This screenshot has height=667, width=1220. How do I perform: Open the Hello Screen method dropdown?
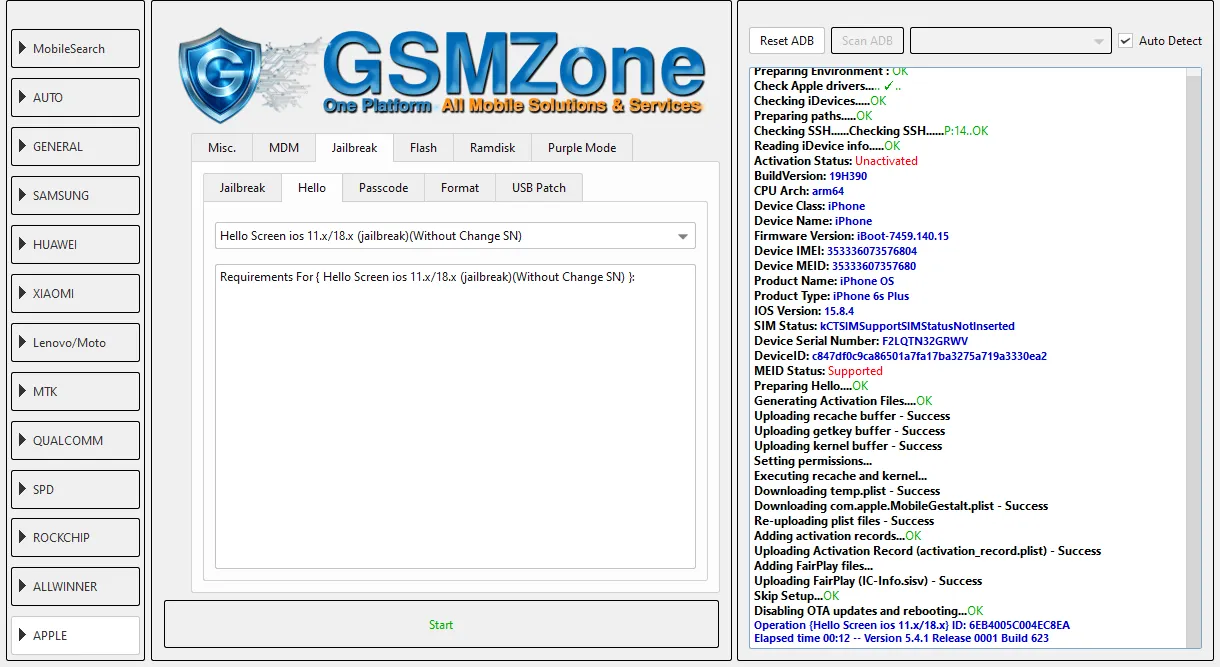455,236
